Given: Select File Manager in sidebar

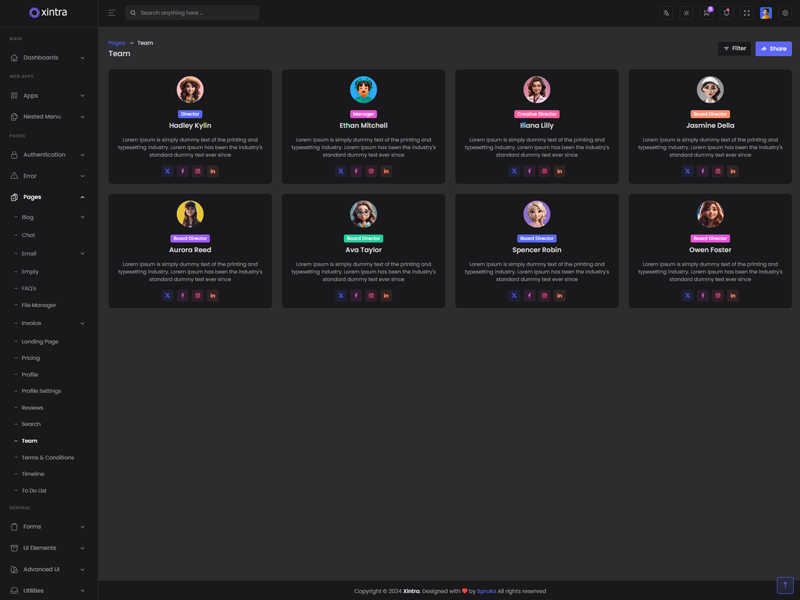Looking at the screenshot, I should [39, 305].
